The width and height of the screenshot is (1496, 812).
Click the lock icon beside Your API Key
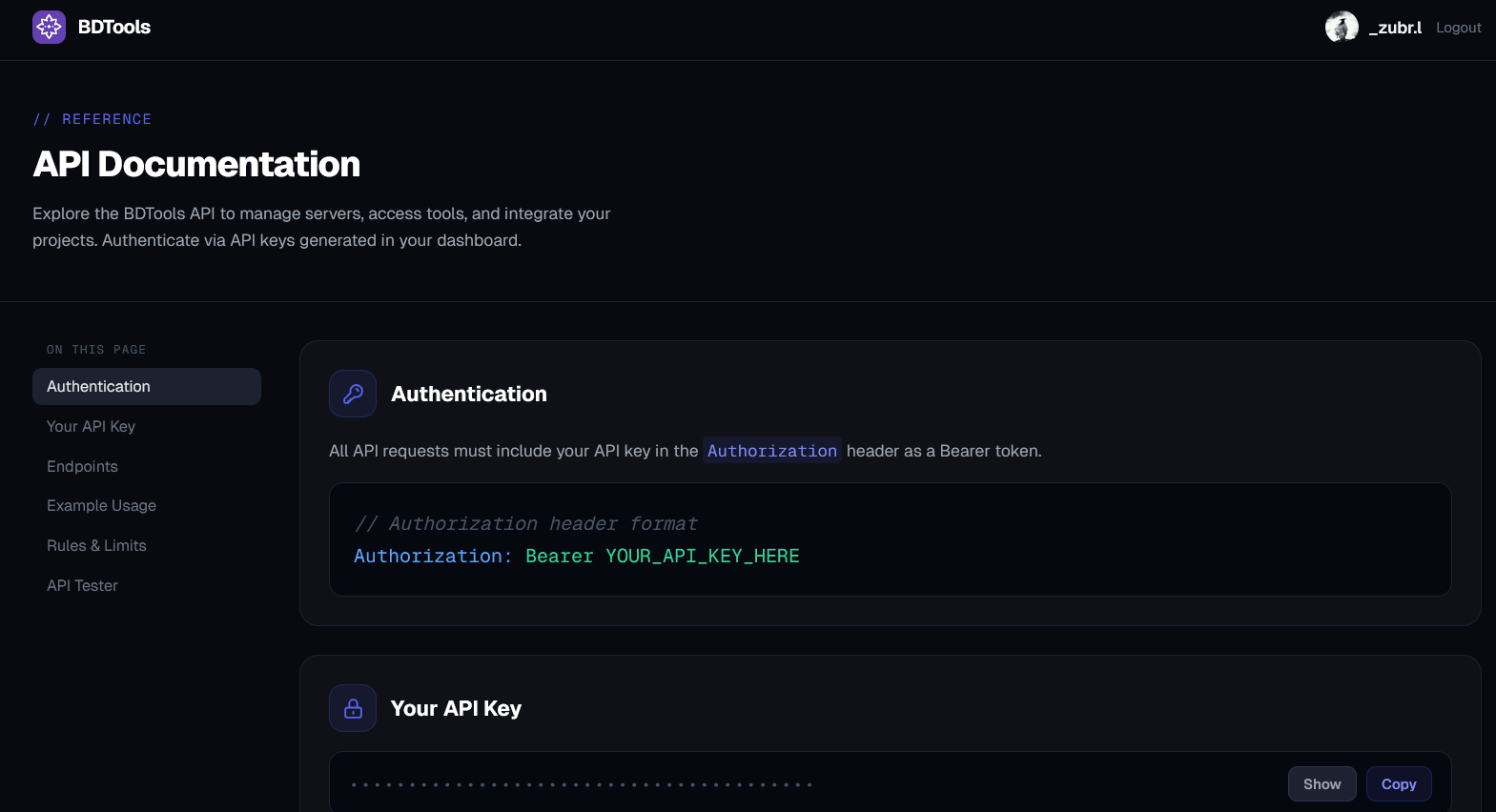coord(353,708)
